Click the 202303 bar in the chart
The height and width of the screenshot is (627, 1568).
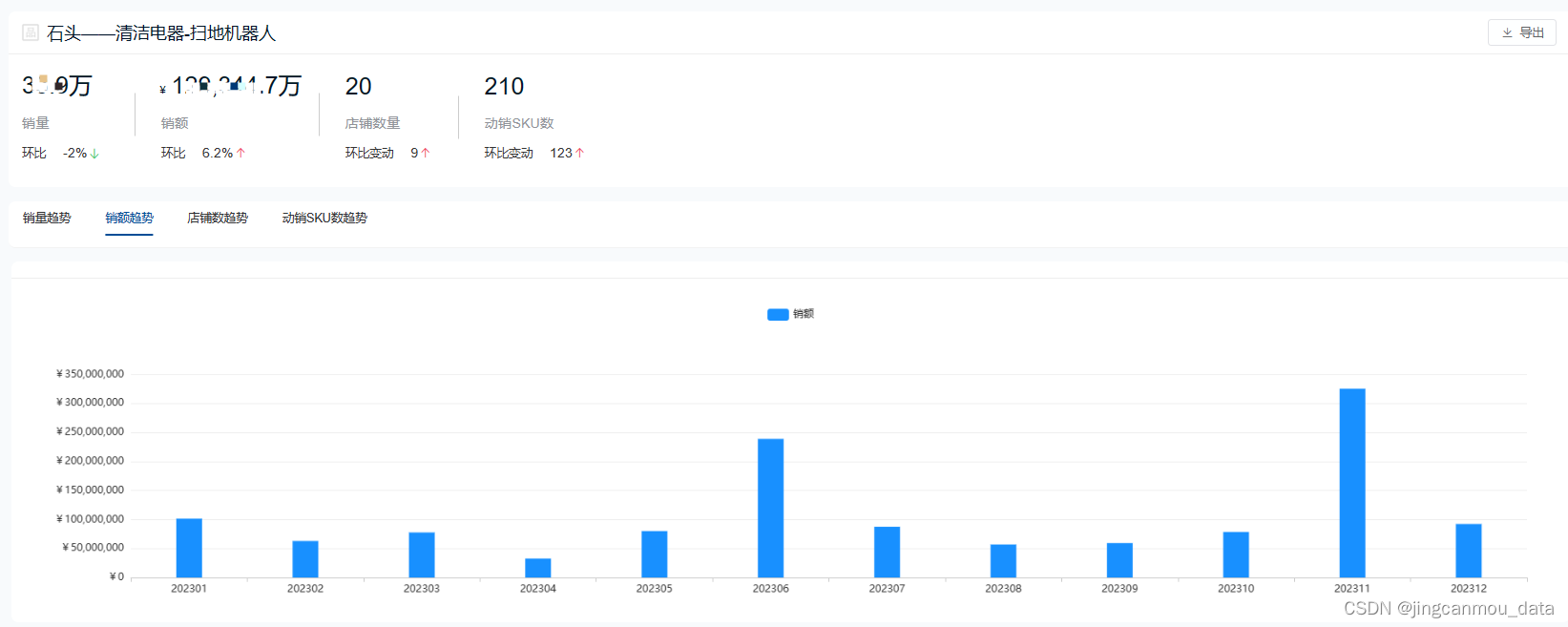pos(422,554)
